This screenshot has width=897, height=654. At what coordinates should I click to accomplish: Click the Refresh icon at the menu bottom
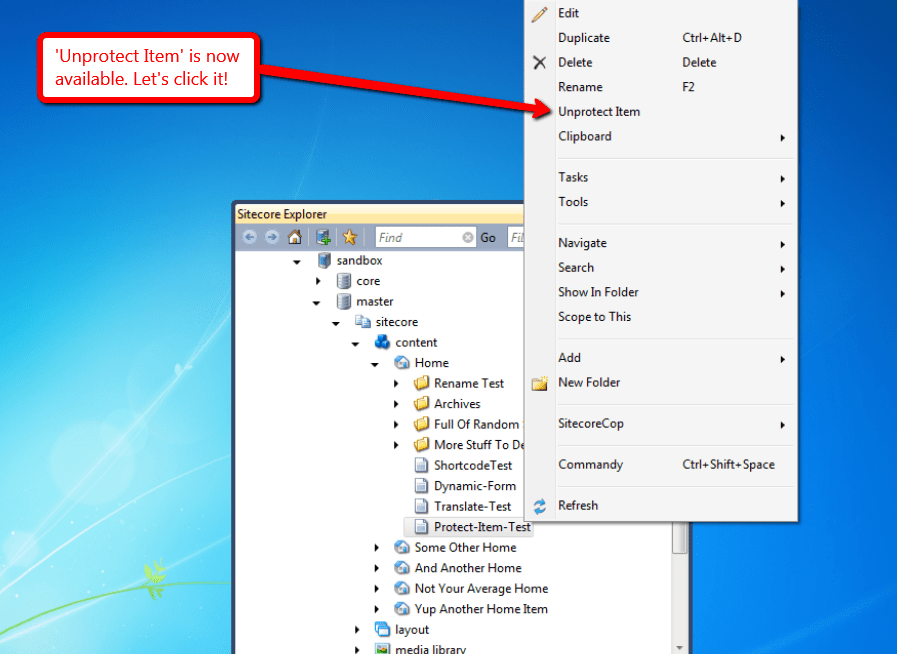540,506
